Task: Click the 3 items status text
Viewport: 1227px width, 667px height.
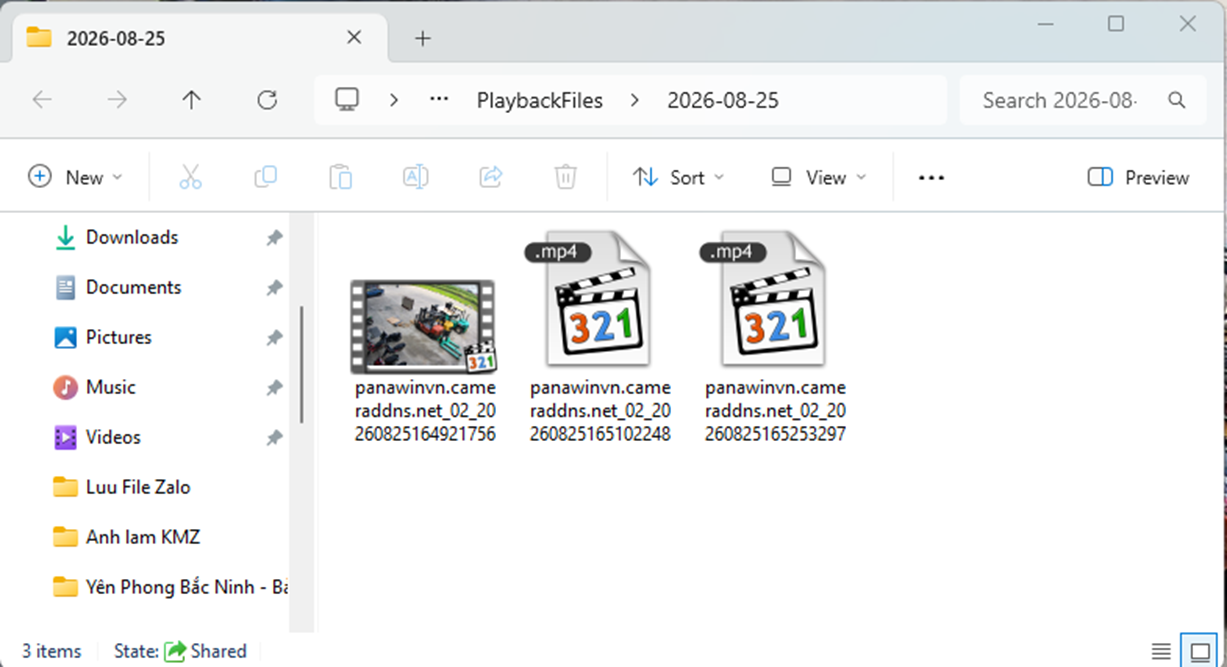Action: pyautogui.click(x=52, y=651)
